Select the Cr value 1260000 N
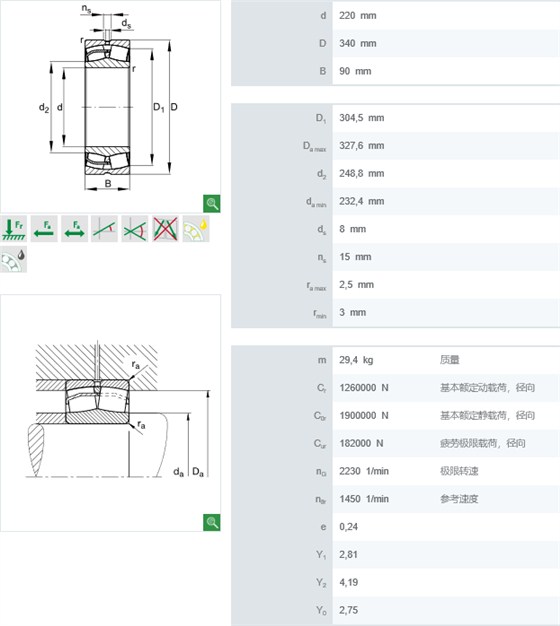The height and width of the screenshot is (626, 560). pyautogui.click(x=364, y=388)
